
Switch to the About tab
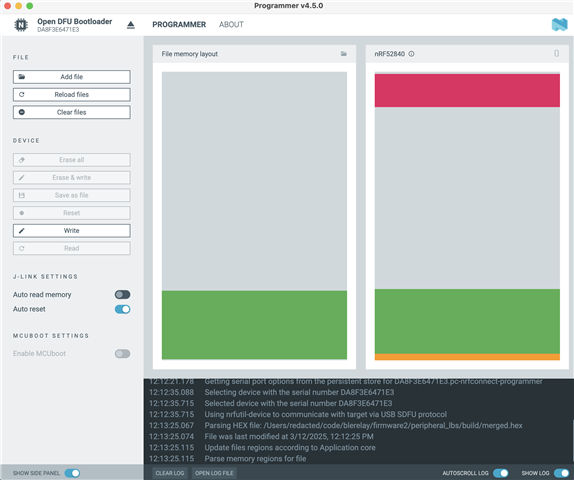pos(231,25)
